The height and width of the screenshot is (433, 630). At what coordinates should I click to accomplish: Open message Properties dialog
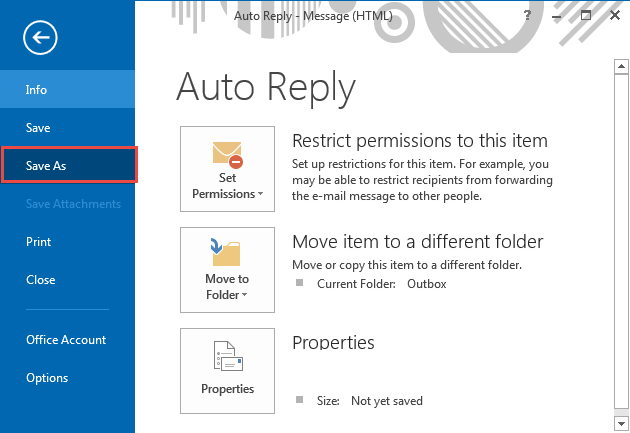click(x=227, y=371)
